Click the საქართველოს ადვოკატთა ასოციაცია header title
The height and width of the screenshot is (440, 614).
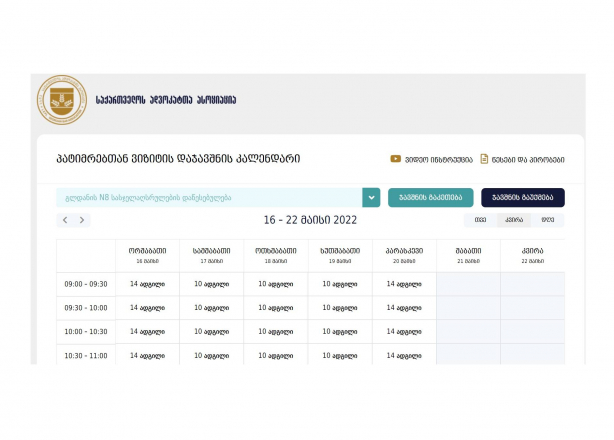166,100
